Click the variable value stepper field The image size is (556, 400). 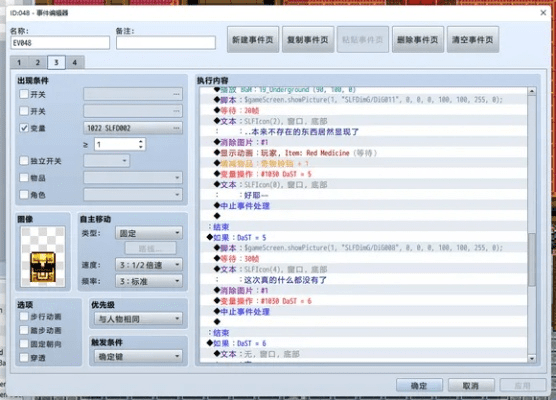click(x=120, y=144)
